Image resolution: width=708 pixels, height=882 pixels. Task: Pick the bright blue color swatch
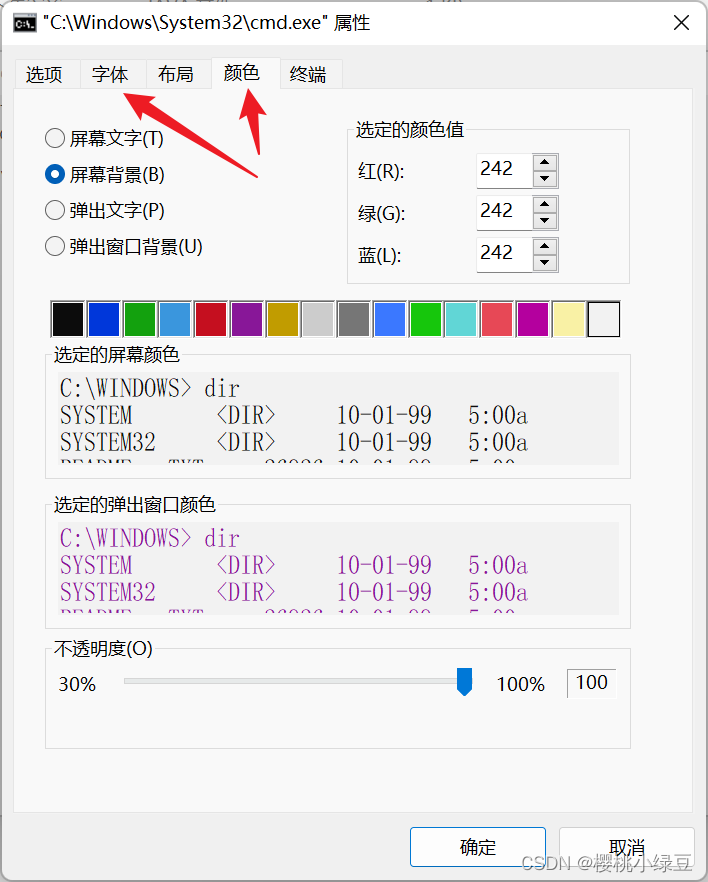coord(390,319)
